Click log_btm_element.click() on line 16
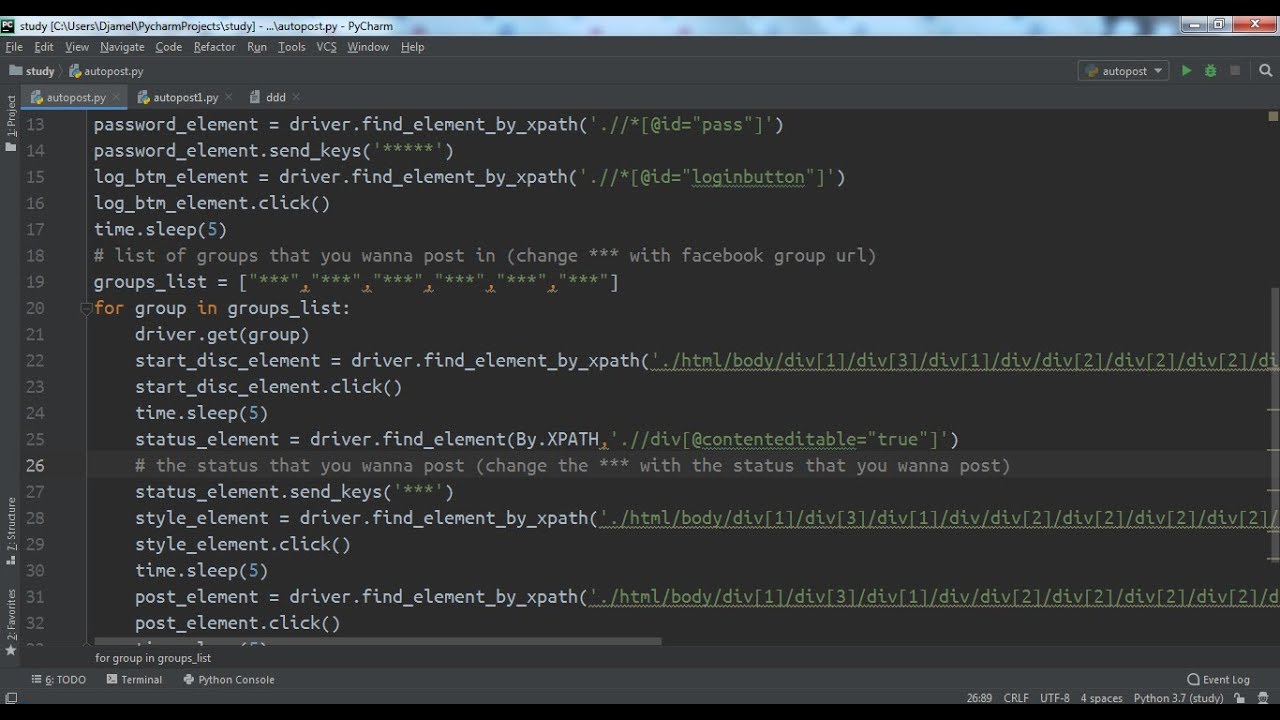This screenshot has height=720, width=1280. [211, 203]
